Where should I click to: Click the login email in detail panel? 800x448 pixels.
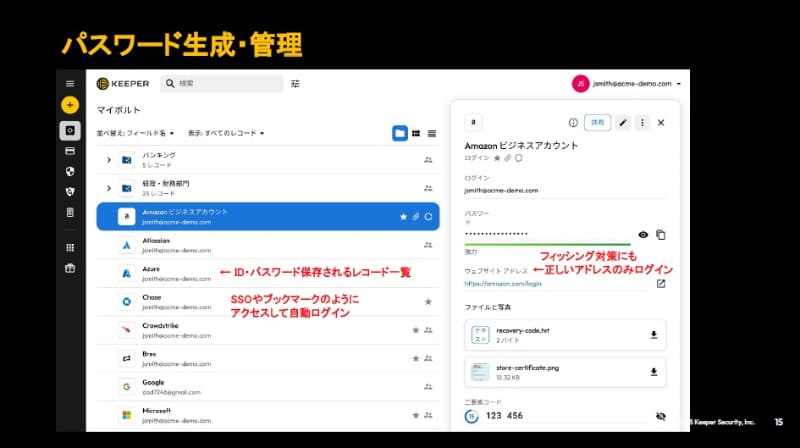point(501,190)
